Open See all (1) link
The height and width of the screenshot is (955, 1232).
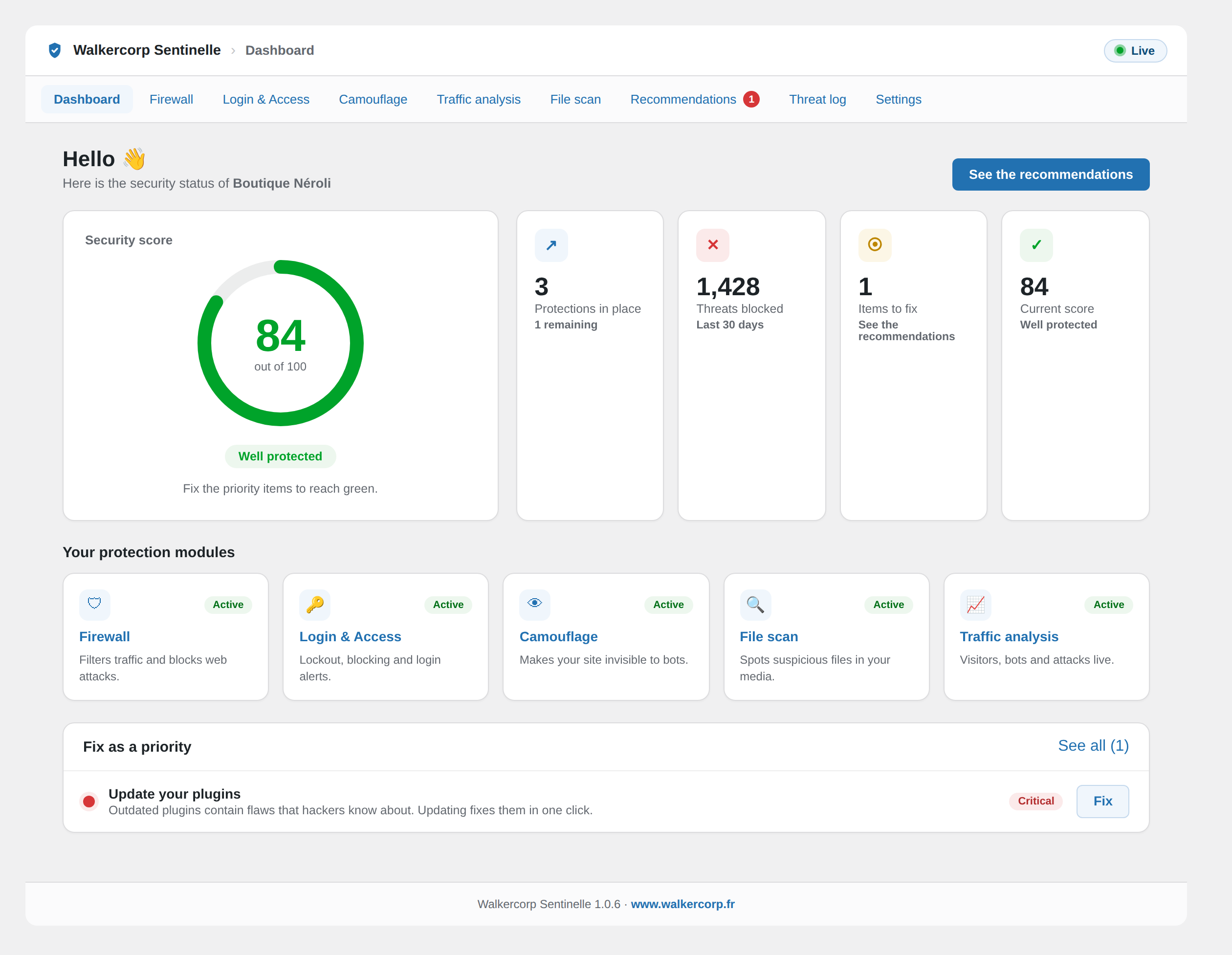(1093, 746)
